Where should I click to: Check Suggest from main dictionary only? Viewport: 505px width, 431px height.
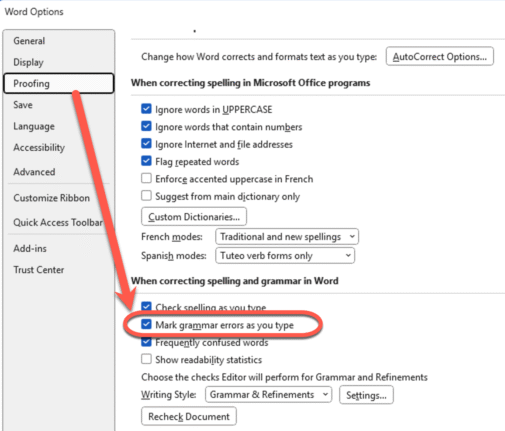(x=146, y=196)
